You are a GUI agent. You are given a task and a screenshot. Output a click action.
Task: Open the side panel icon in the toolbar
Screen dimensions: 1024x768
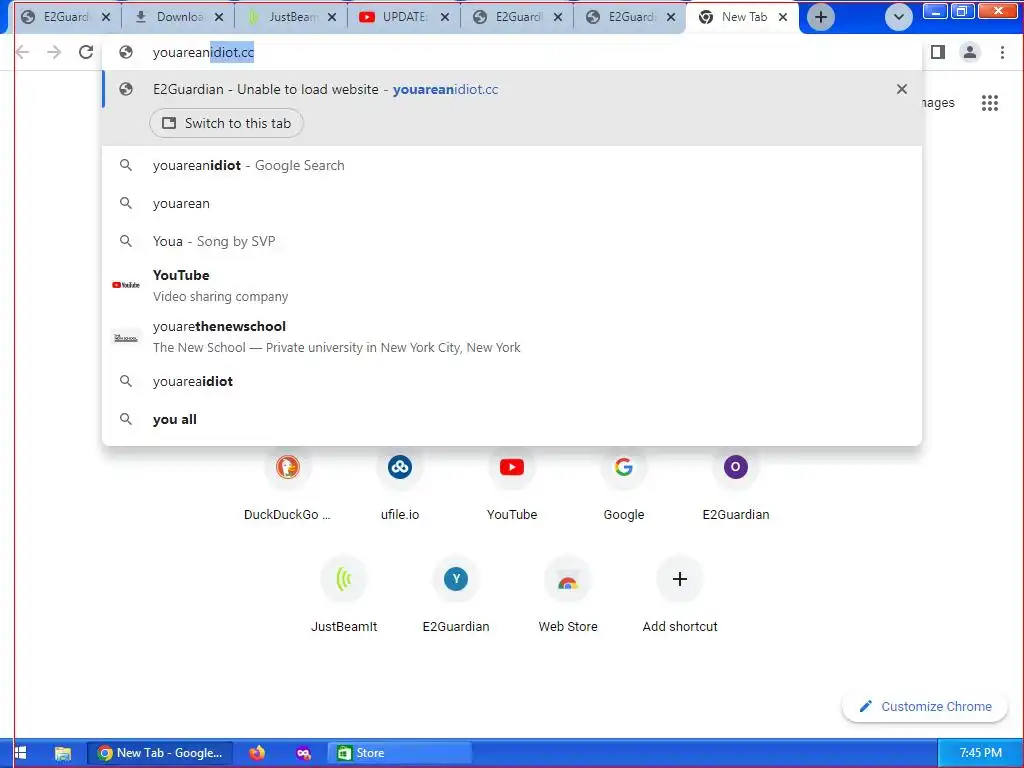(x=938, y=52)
